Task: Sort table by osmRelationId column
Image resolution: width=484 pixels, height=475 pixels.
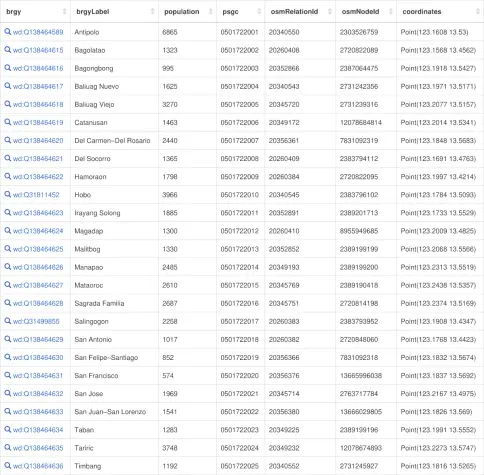Action: point(330,12)
